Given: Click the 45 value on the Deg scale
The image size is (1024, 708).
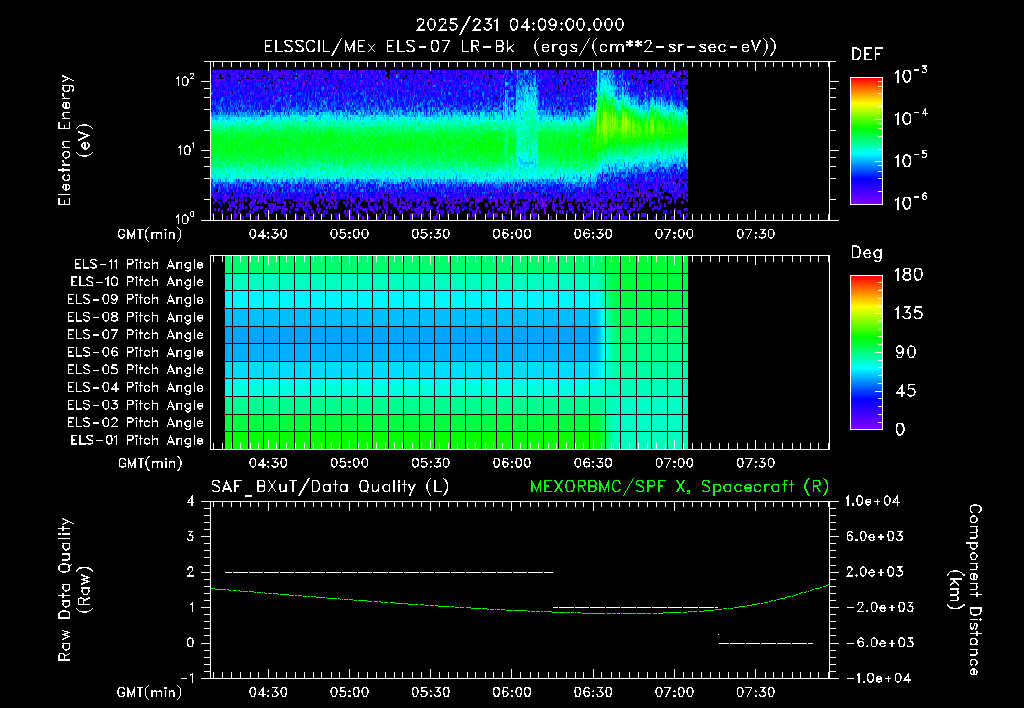Looking at the screenshot, I should [905, 391].
